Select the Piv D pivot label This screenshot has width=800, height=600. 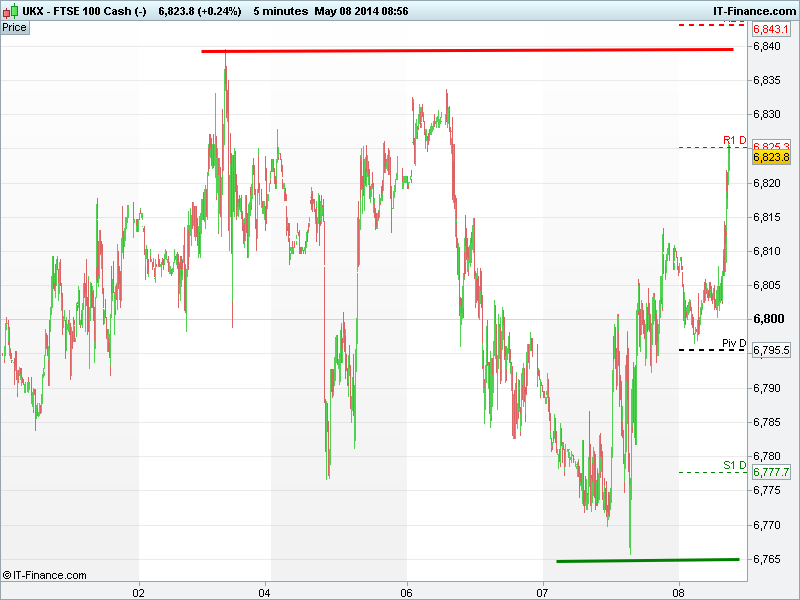(734, 343)
